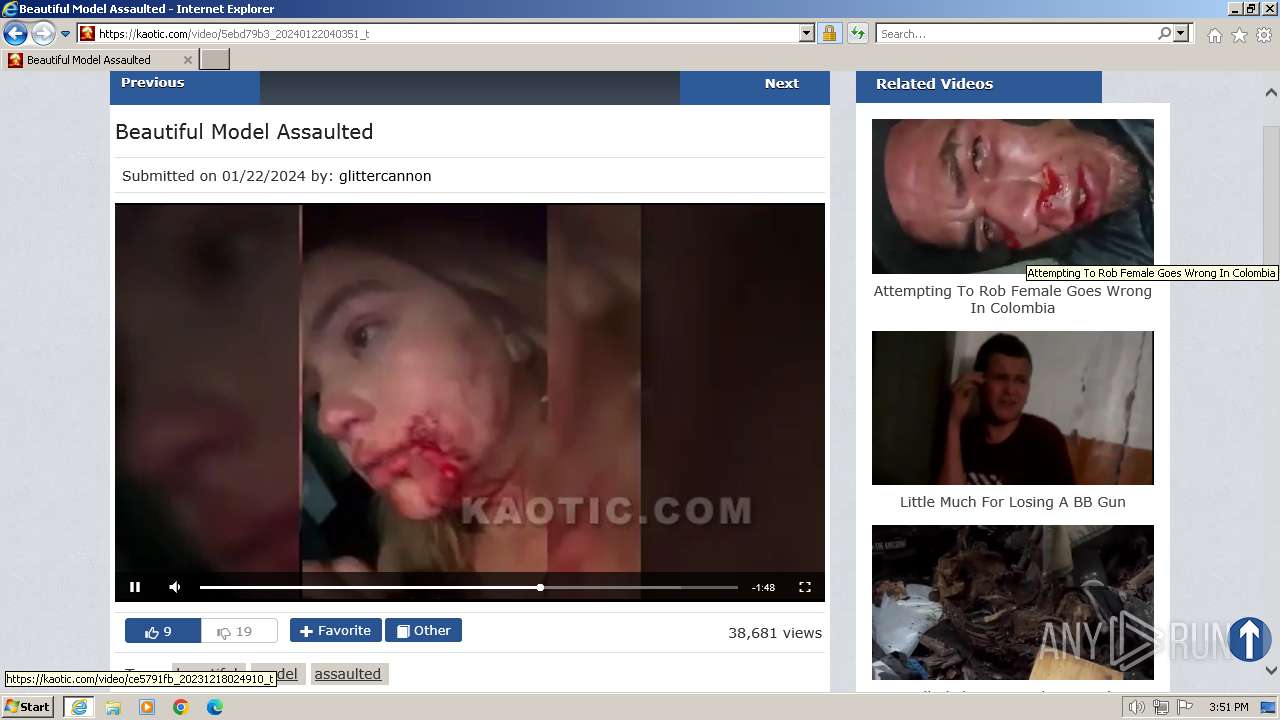Open the Windows Start menu
Screen dimensions: 1280x720
click(28, 707)
